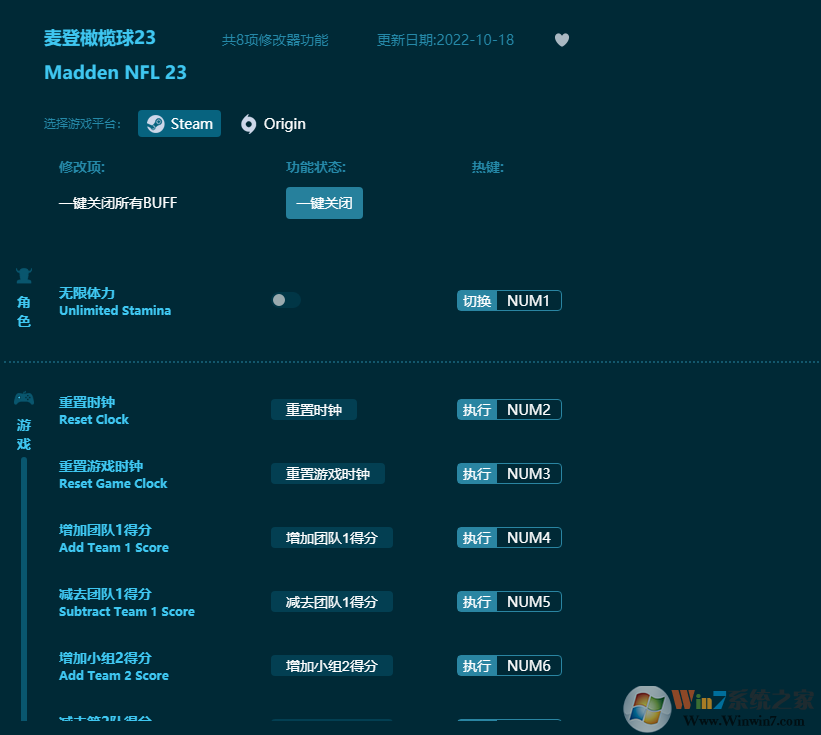This screenshot has width=821, height=735.
Task: Click the partially visible bottom action button
Action: [x=331, y=729]
